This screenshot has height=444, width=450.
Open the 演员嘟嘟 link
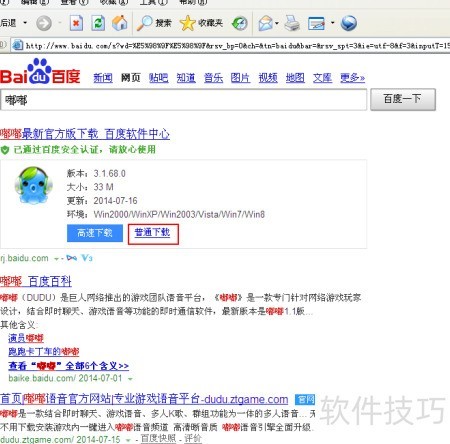(26, 338)
